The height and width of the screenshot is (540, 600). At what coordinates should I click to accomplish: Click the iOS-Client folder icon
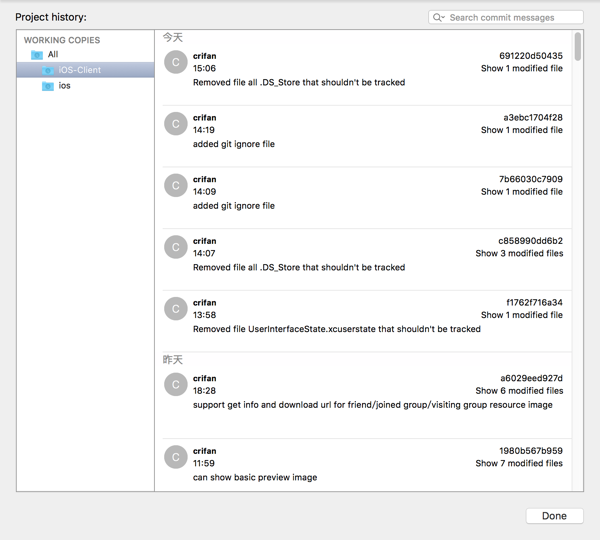(x=48, y=70)
